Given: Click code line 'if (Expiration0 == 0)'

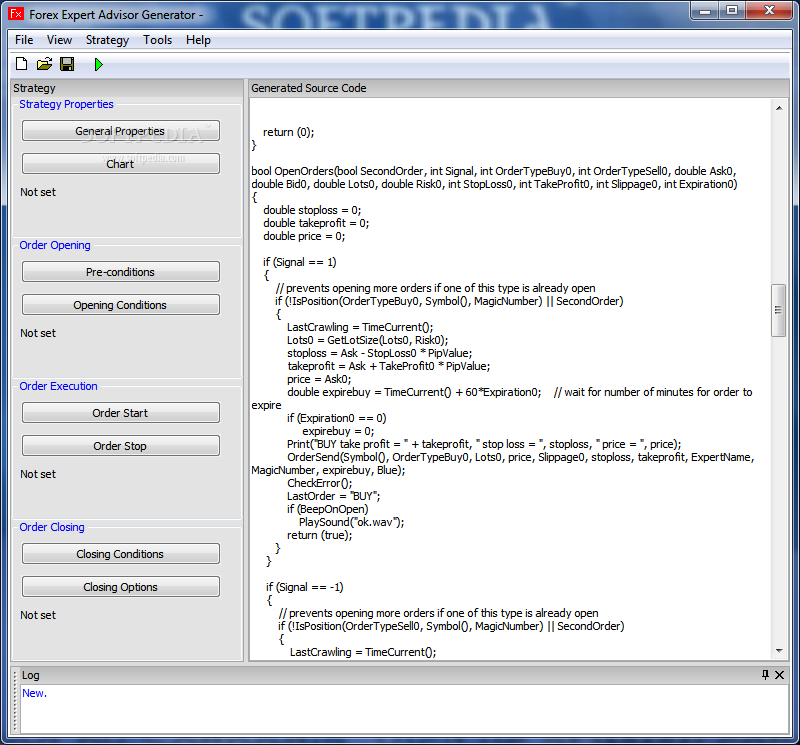Looking at the screenshot, I should (x=336, y=418).
